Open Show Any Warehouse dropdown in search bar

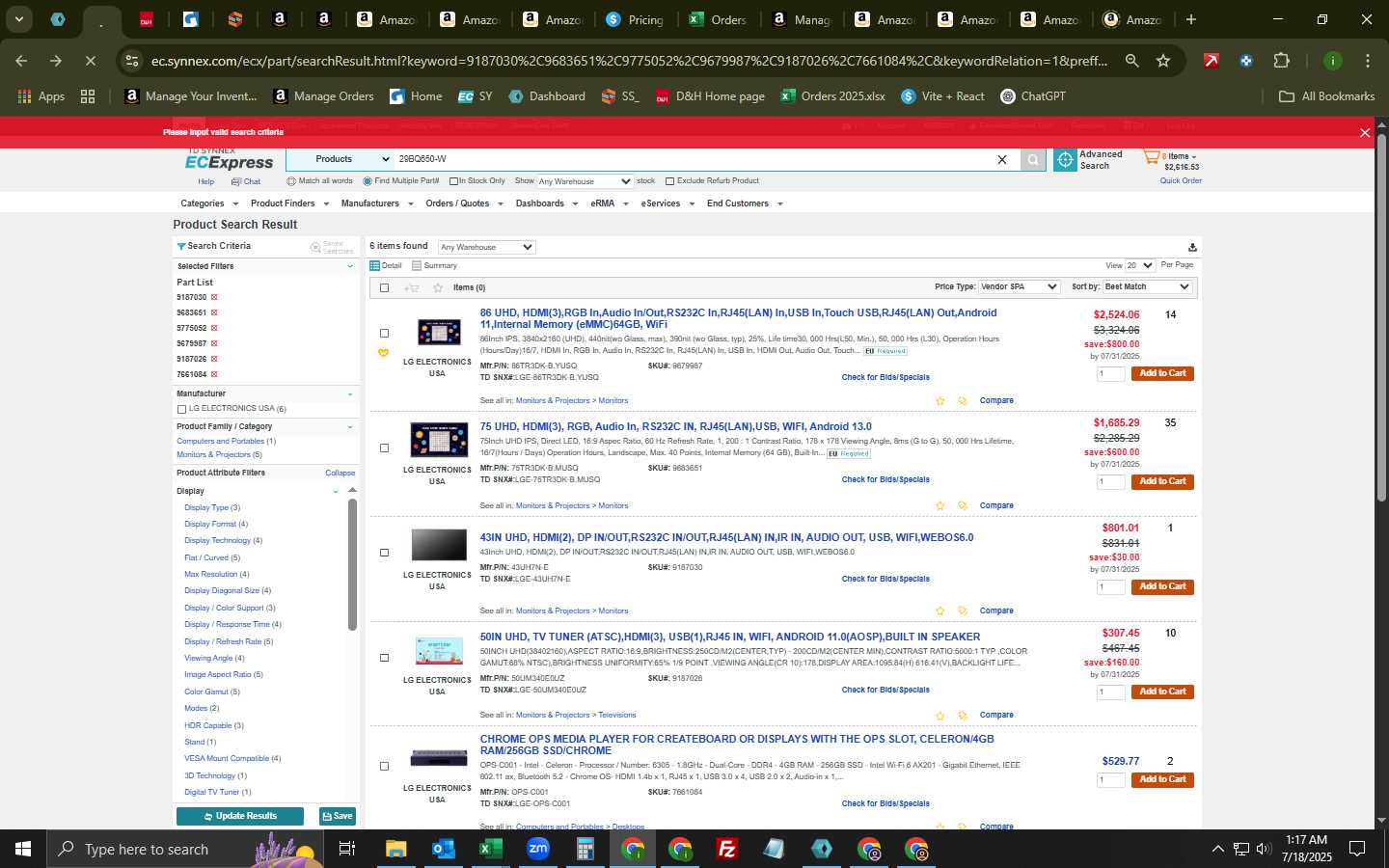pyautogui.click(x=585, y=181)
